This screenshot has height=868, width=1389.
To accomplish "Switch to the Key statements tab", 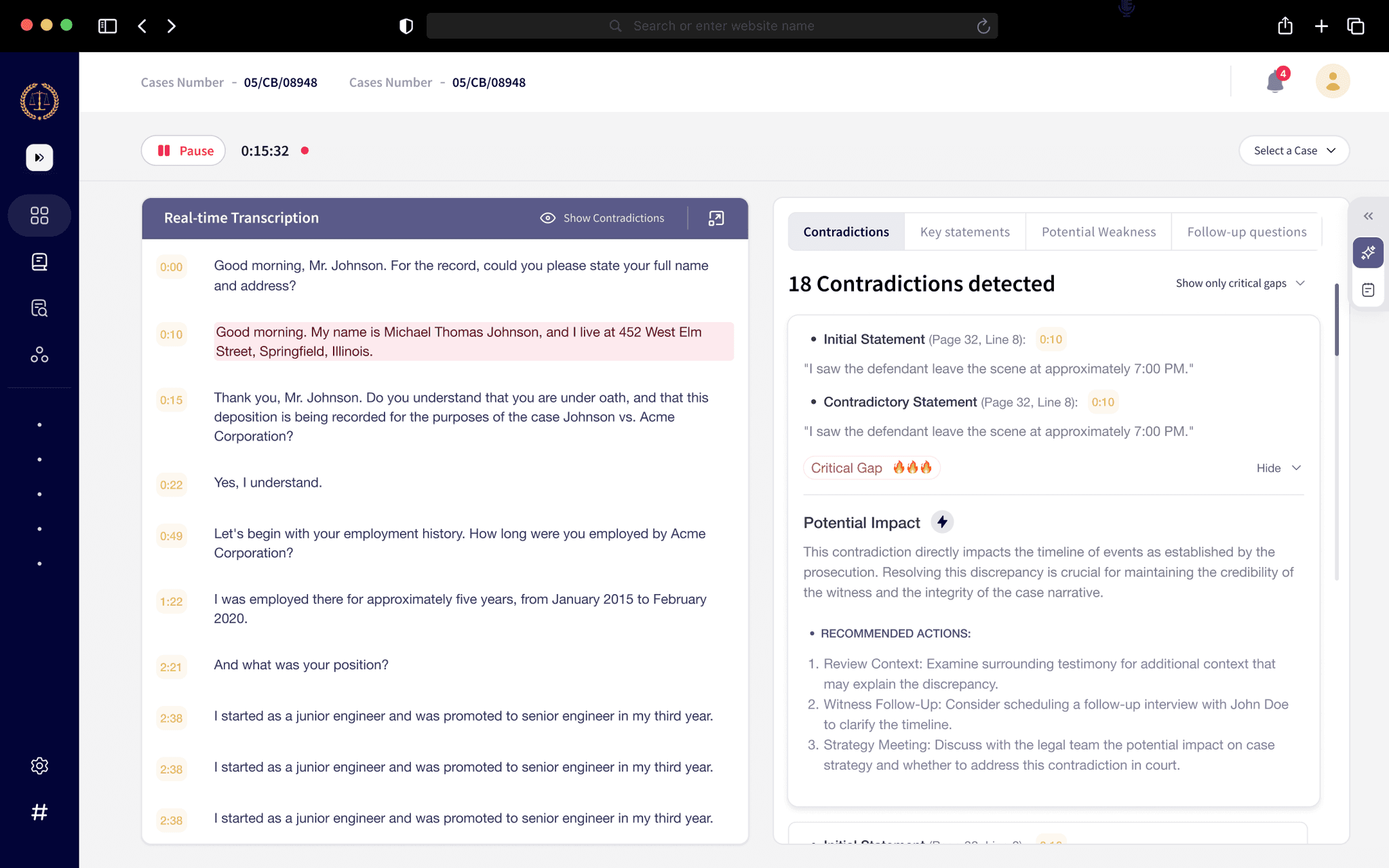I will click(964, 232).
